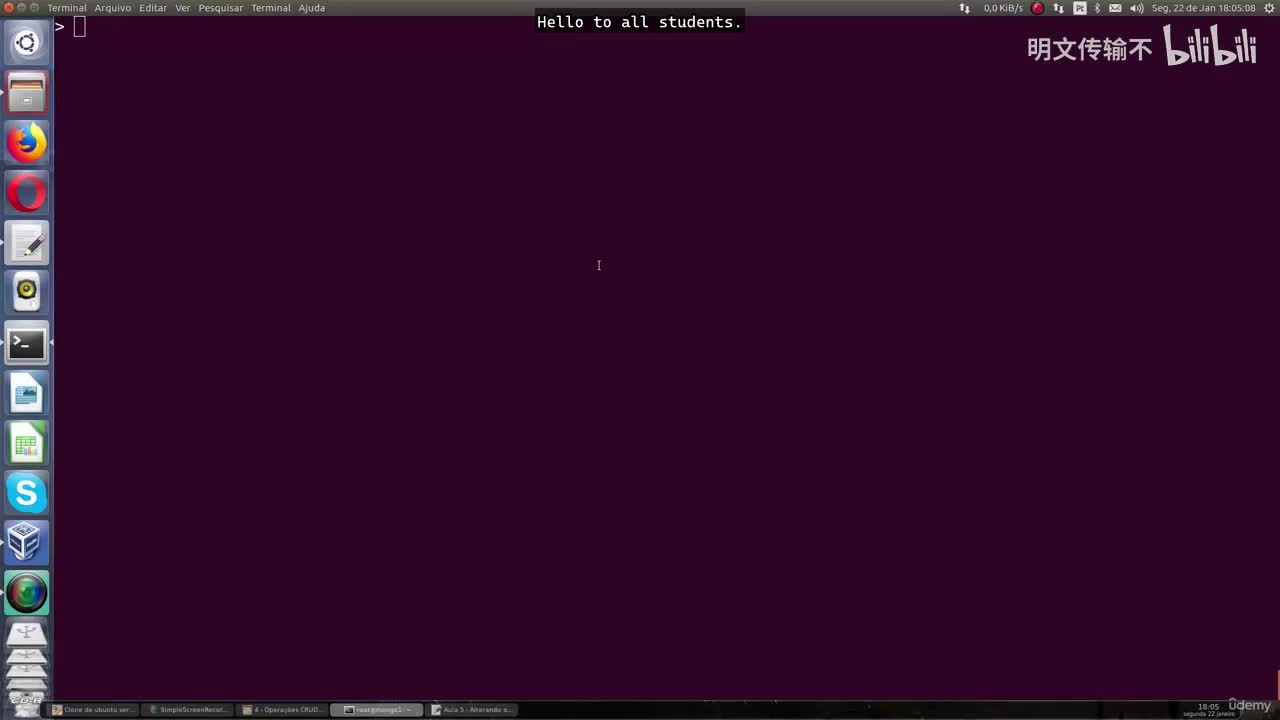Switch to '4 - Operações CRUD' taskbar window
Screen dimensions: 1280x720
coord(283,710)
